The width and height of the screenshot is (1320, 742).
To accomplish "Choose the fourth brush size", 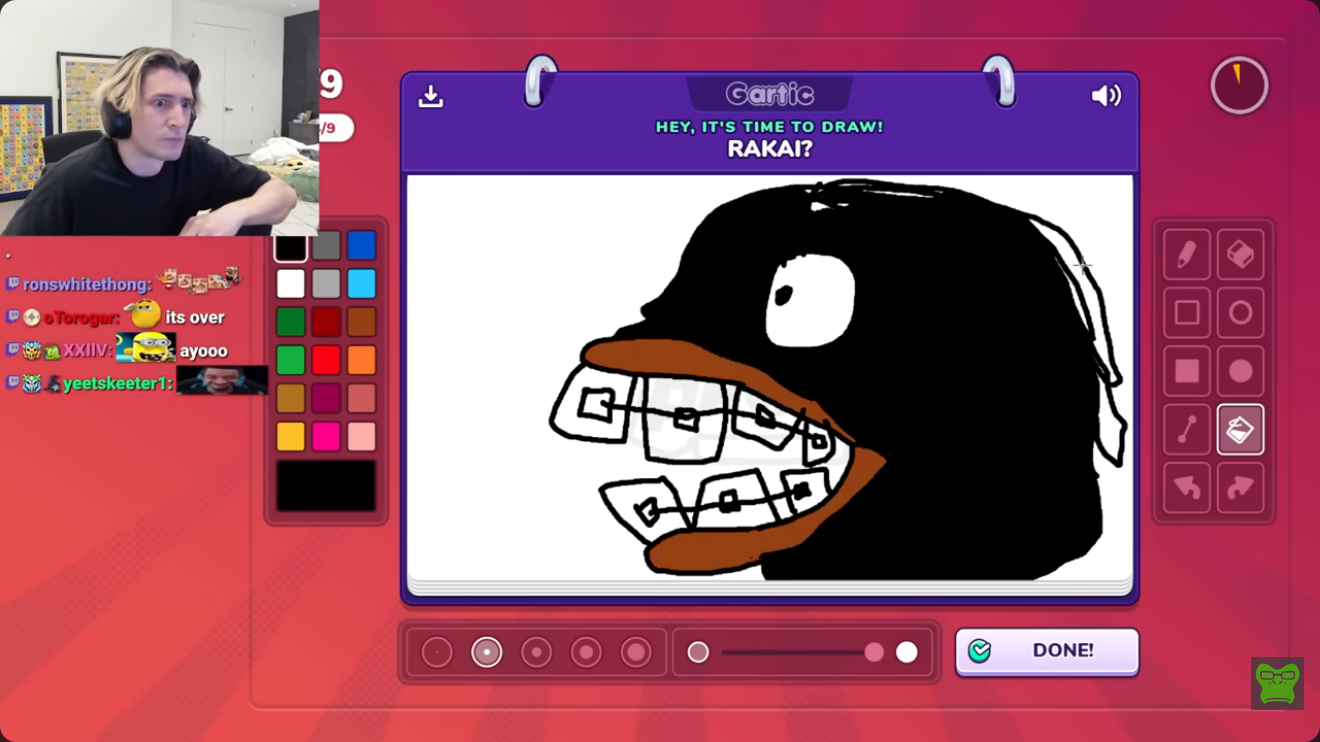I will 586,653.
